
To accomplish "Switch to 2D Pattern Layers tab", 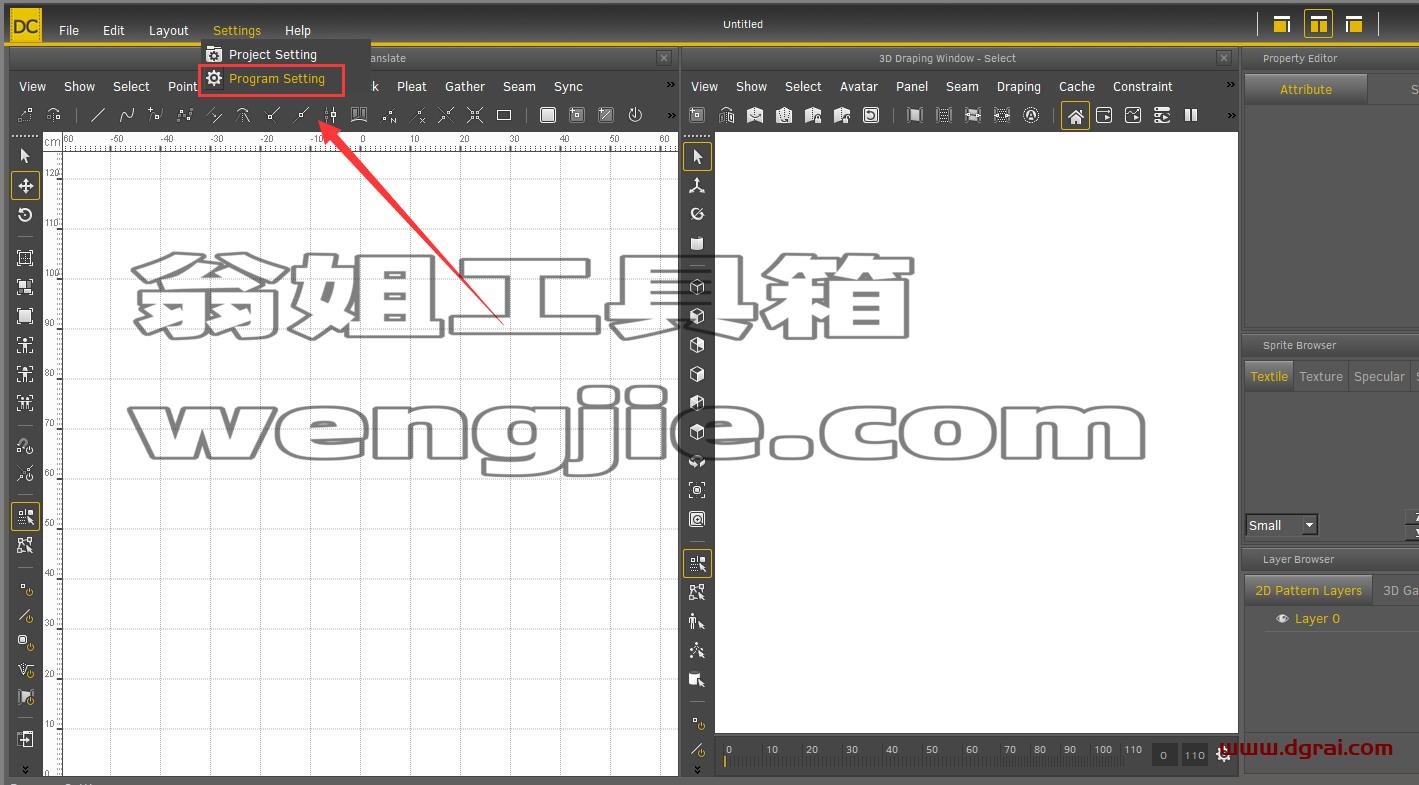I will tap(1308, 590).
